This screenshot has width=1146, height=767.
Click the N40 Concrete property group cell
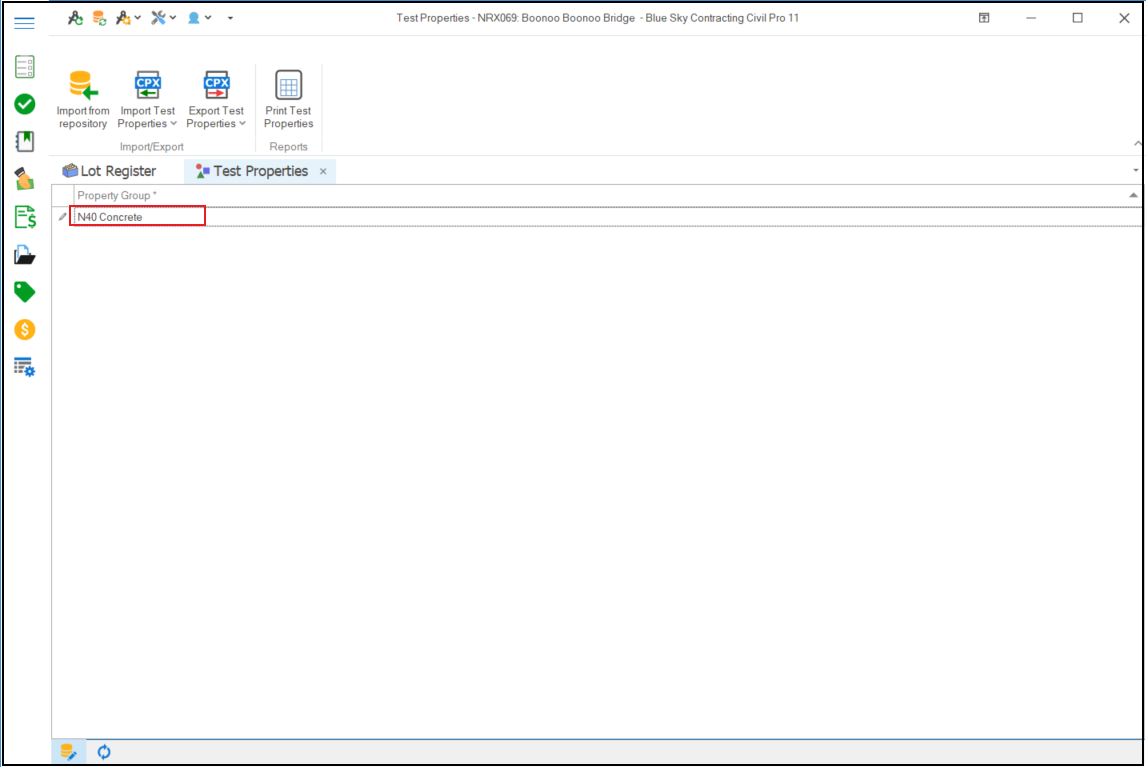[x=138, y=216]
